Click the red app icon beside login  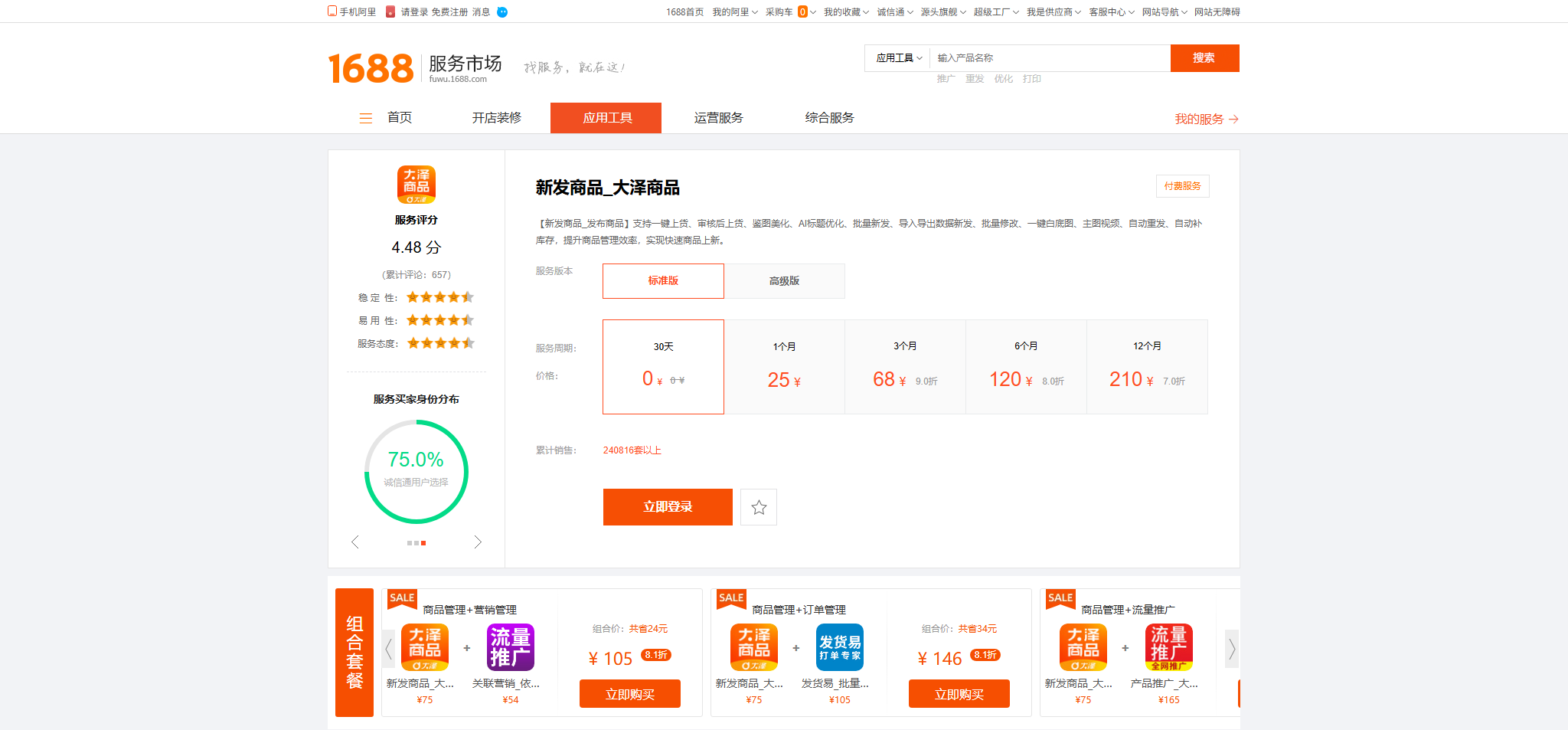pos(390,11)
